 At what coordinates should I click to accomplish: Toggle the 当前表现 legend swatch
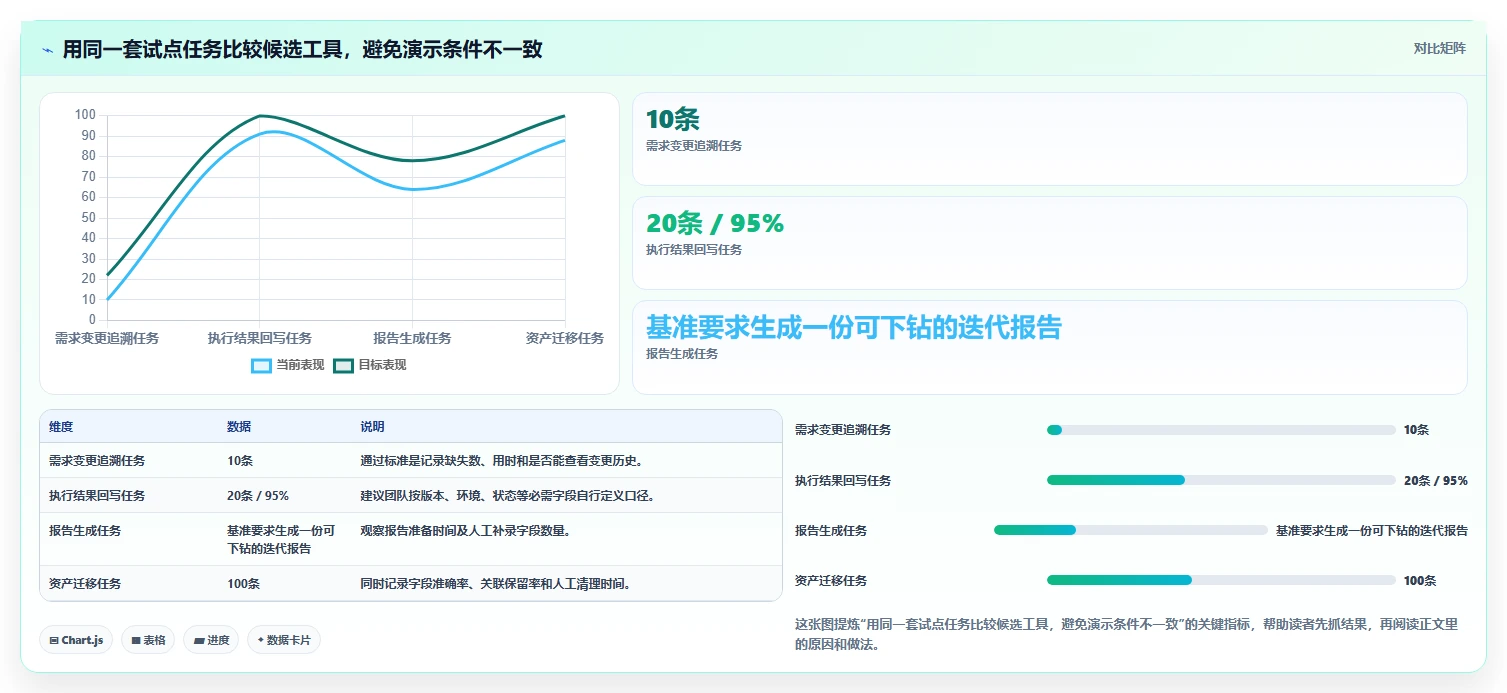click(262, 365)
